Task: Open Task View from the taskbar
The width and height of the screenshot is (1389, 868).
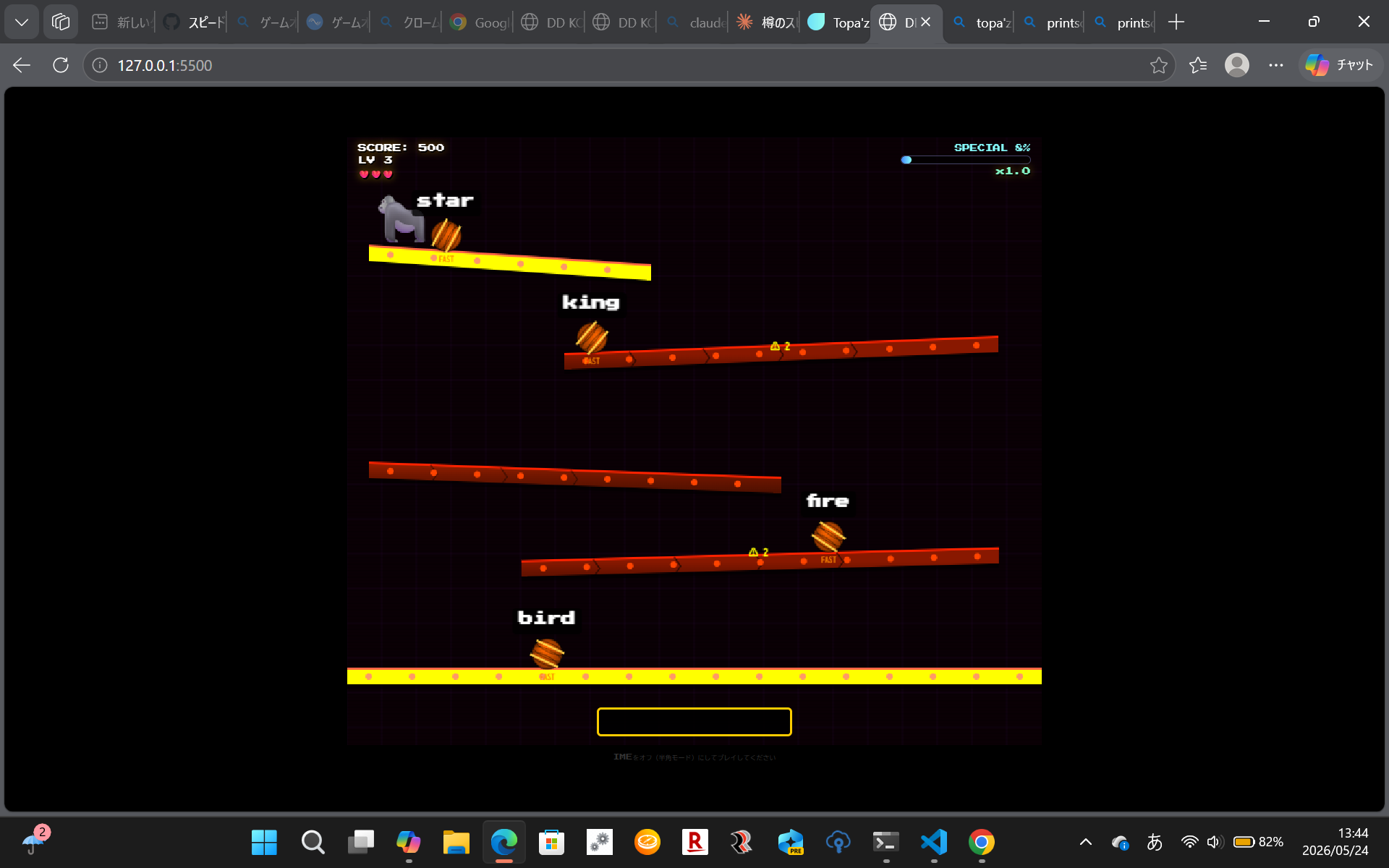Action: point(360,842)
